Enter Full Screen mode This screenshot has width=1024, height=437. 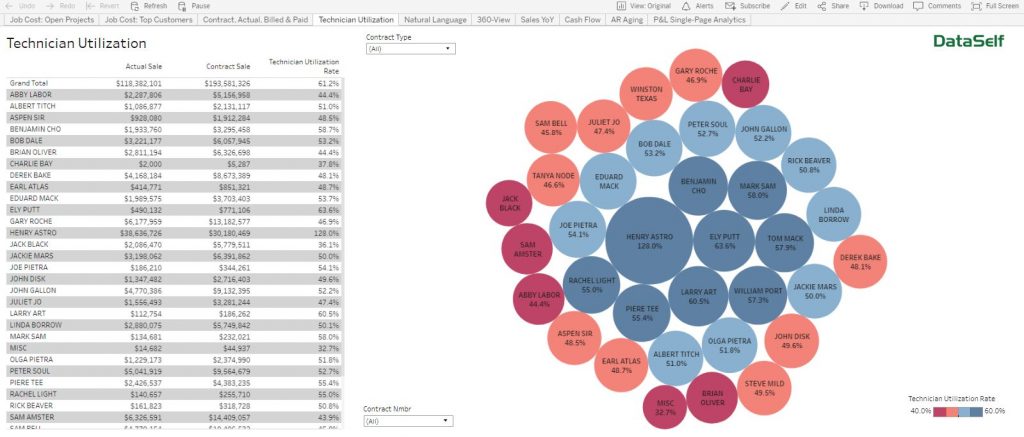976,5
